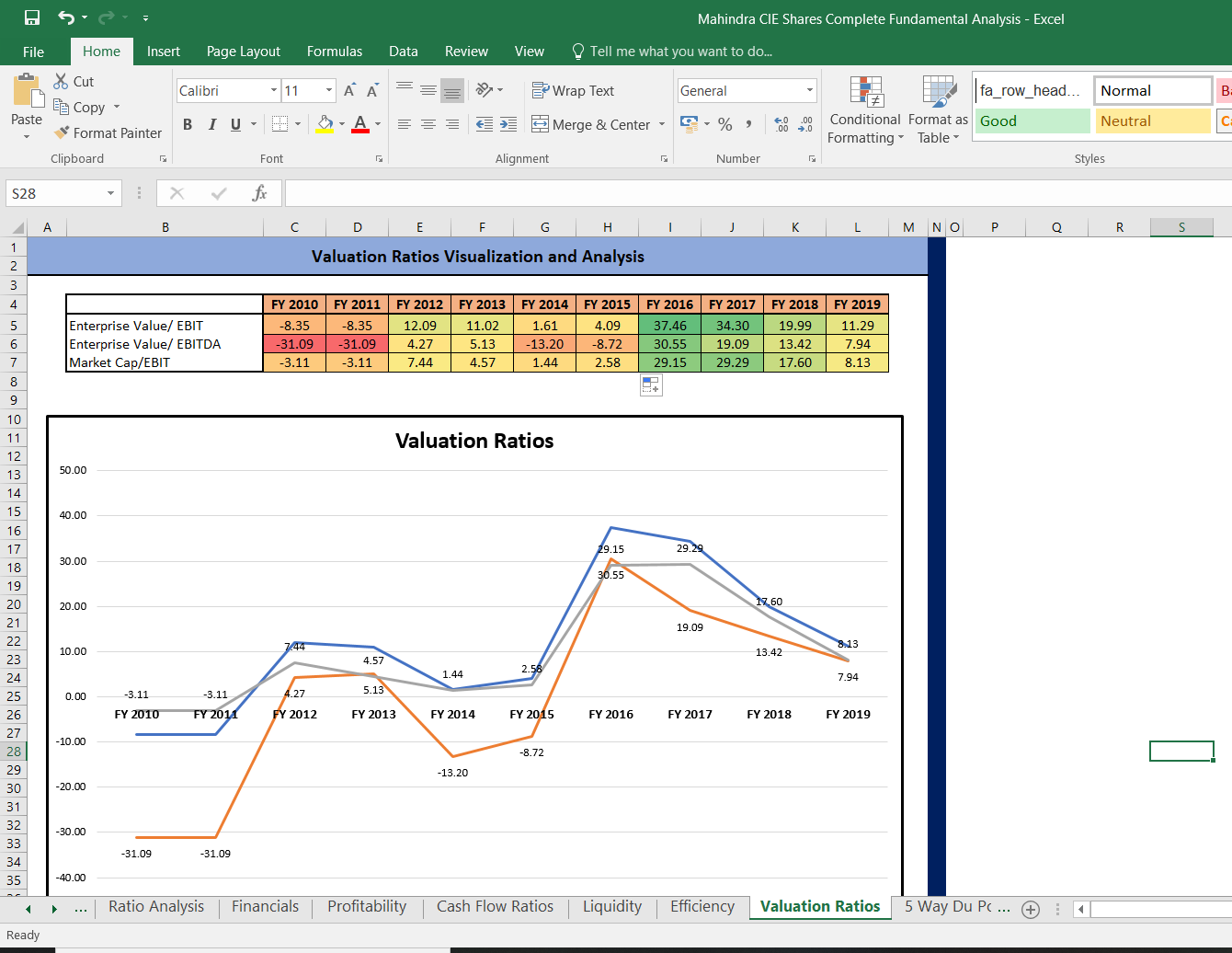Select column S header
The image size is (1232, 953).
coord(1181,227)
